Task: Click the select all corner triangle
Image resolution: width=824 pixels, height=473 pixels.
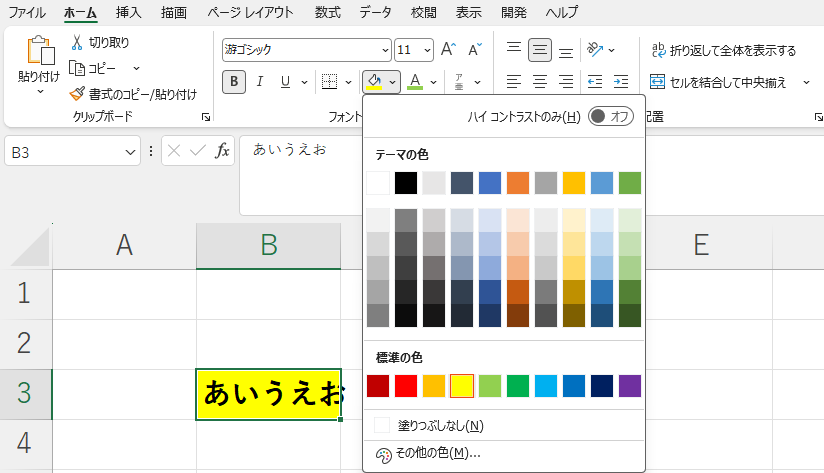Action: tap(30, 247)
